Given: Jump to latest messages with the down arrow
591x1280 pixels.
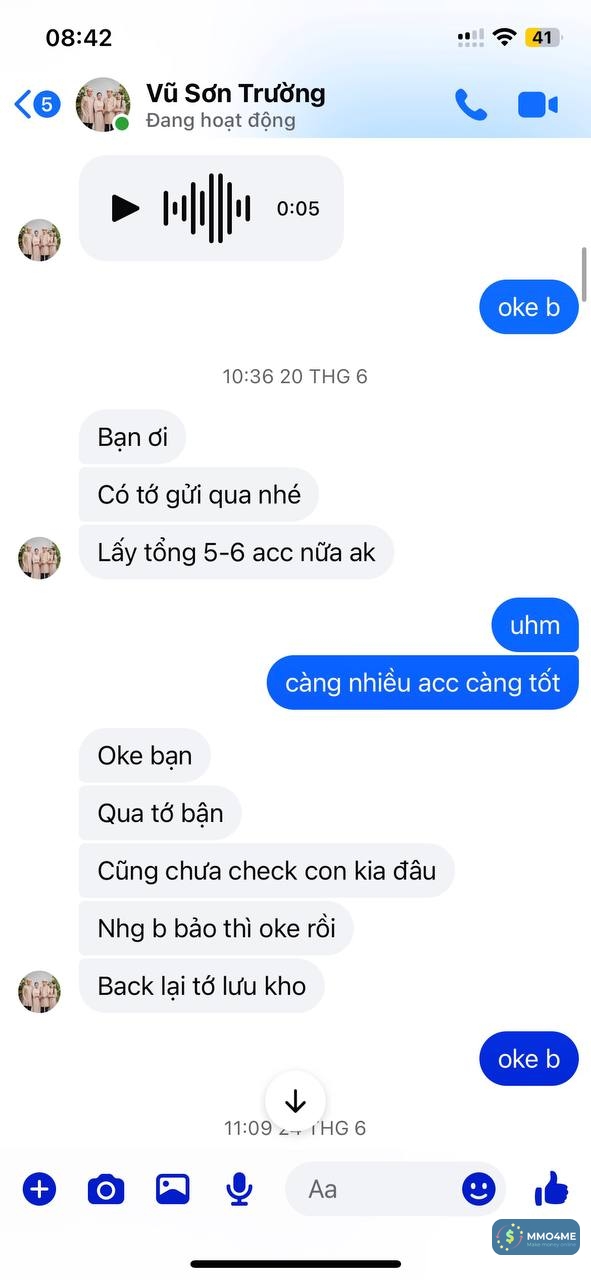Looking at the screenshot, I should point(295,1100).
